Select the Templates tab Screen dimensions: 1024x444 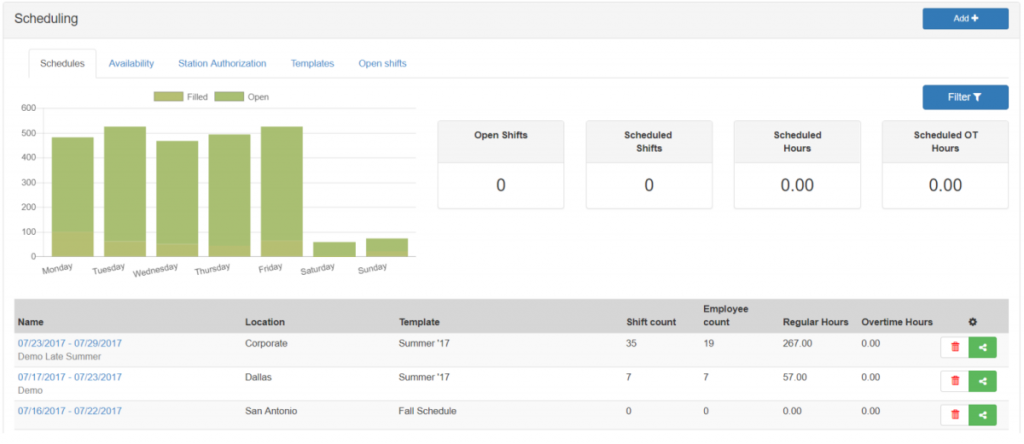pyautogui.click(x=312, y=64)
